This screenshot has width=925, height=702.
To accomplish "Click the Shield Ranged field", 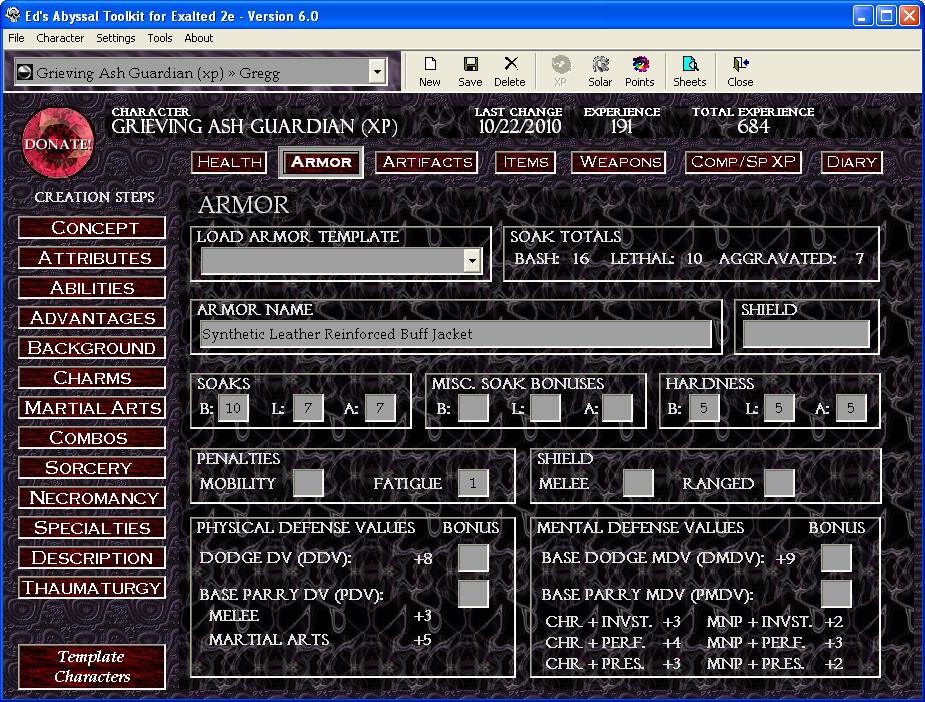I will point(779,483).
